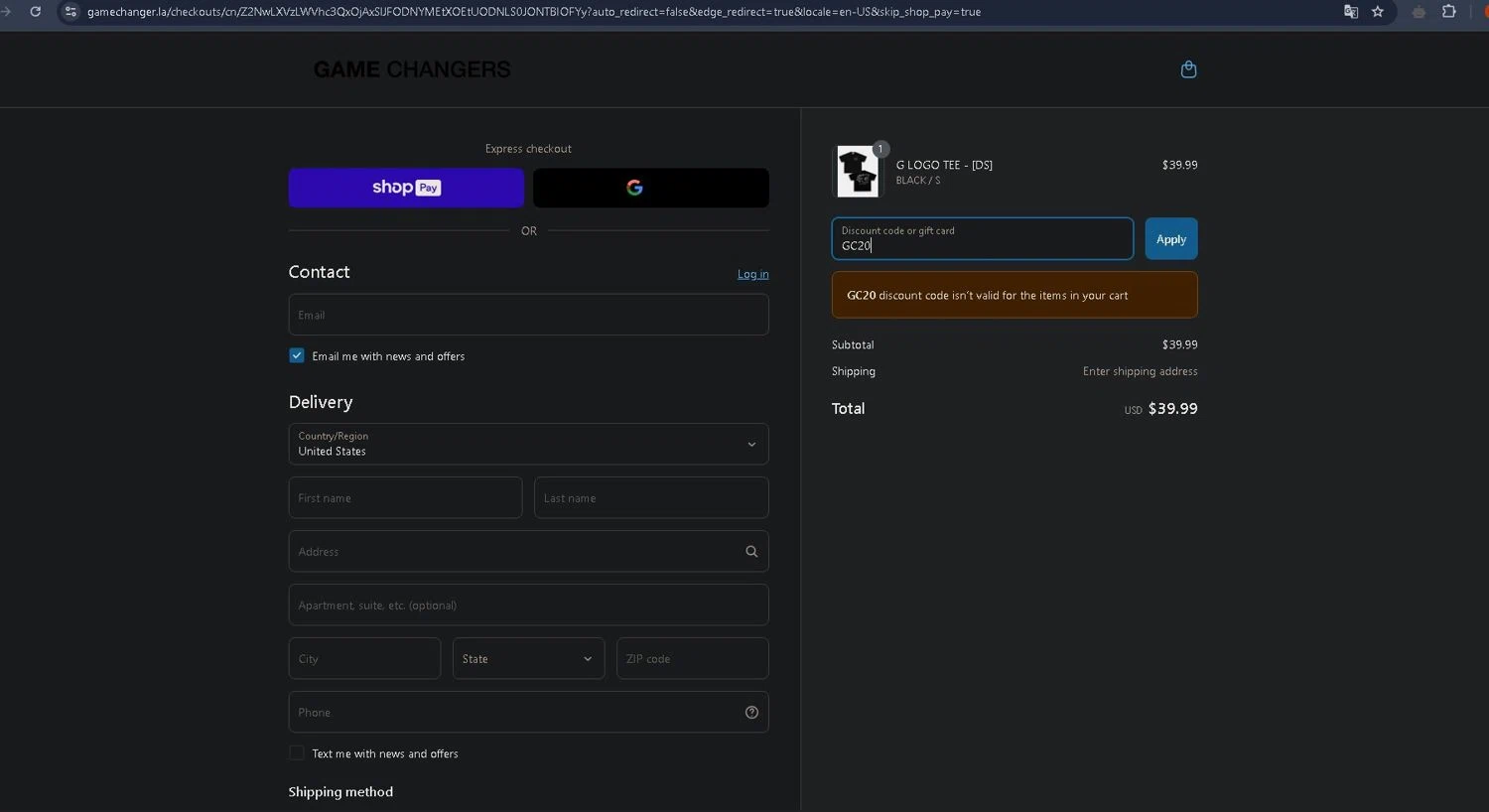Focus the Email input field
The image size is (1489, 812).
529,315
